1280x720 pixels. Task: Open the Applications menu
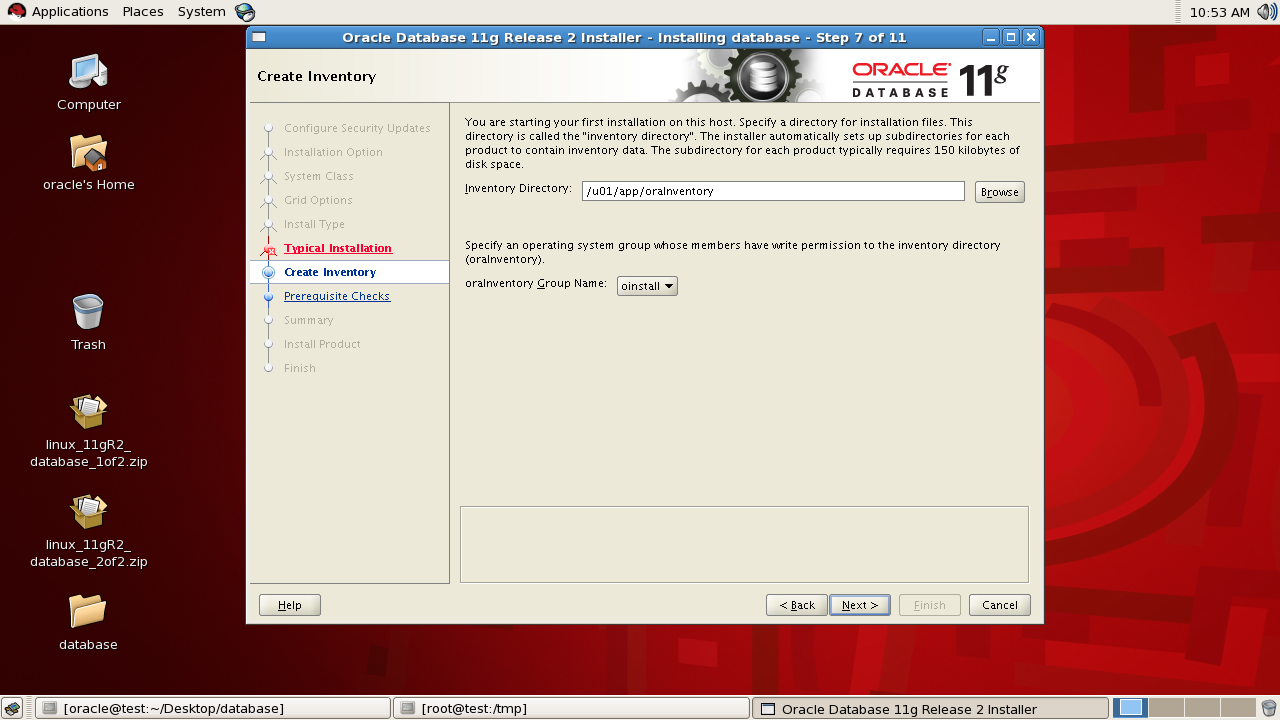coord(70,12)
